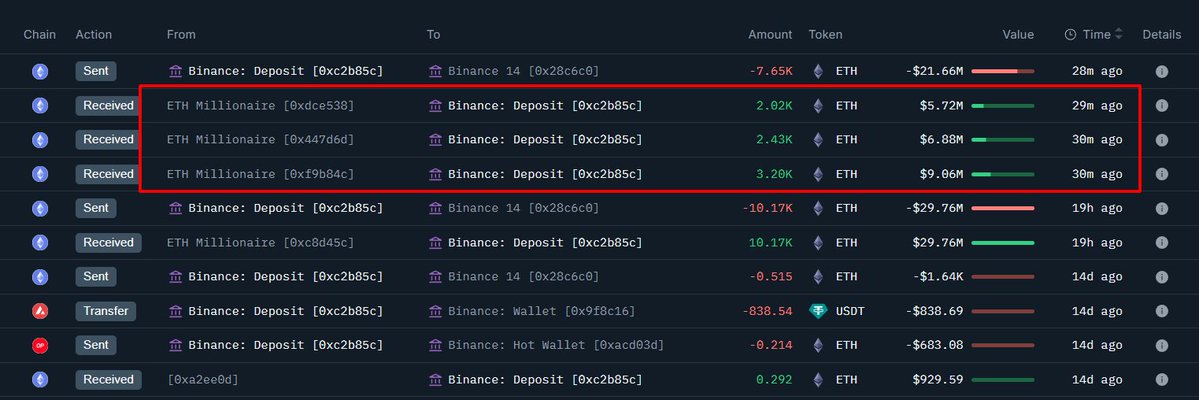Image resolution: width=1199 pixels, height=400 pixels.
Task: Open details info icon for the 0.292 ETH row
Action: point(1162,379)
